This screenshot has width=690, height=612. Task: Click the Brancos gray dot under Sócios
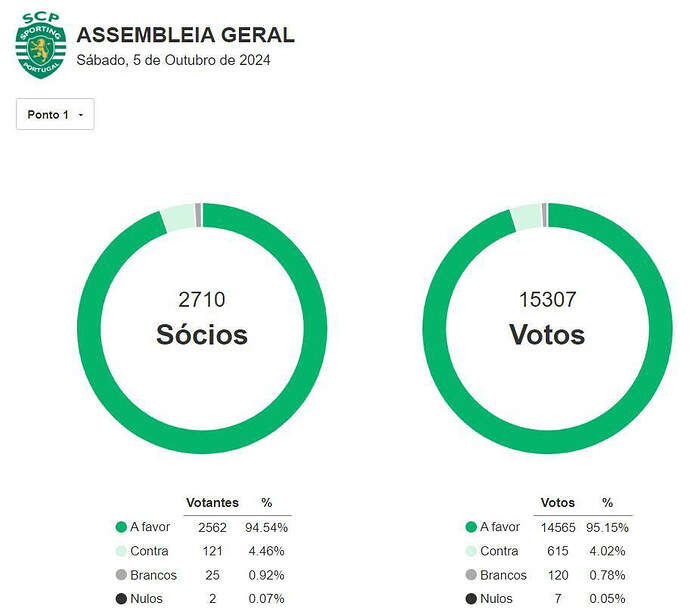pos(121,575)
